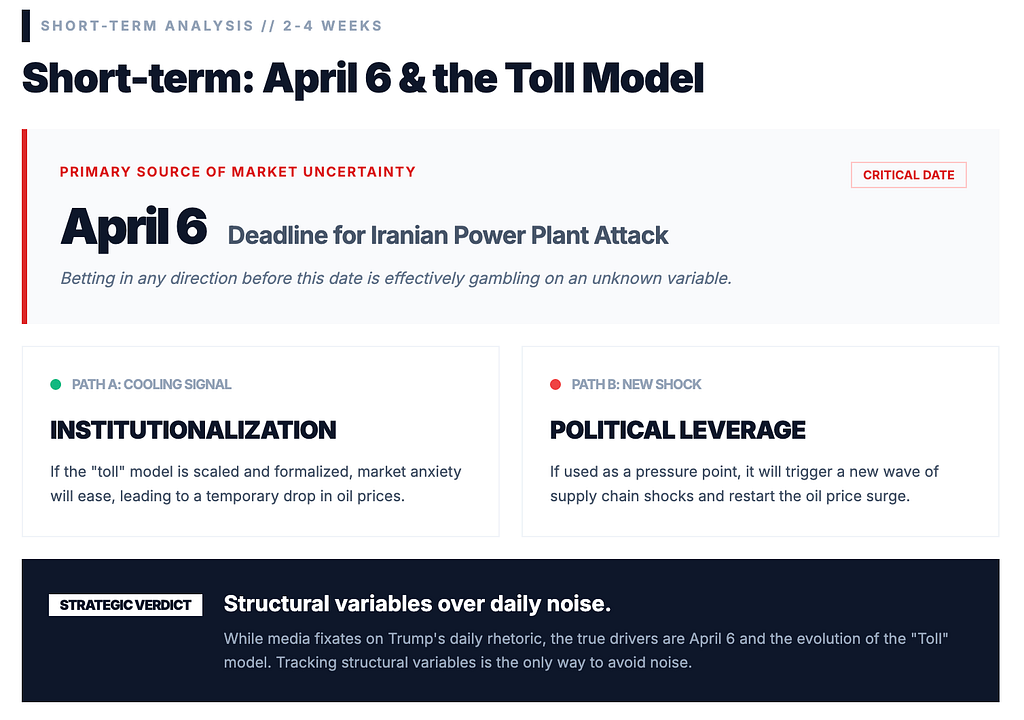Click the red dot beside Path B

(x=555, y=384)
